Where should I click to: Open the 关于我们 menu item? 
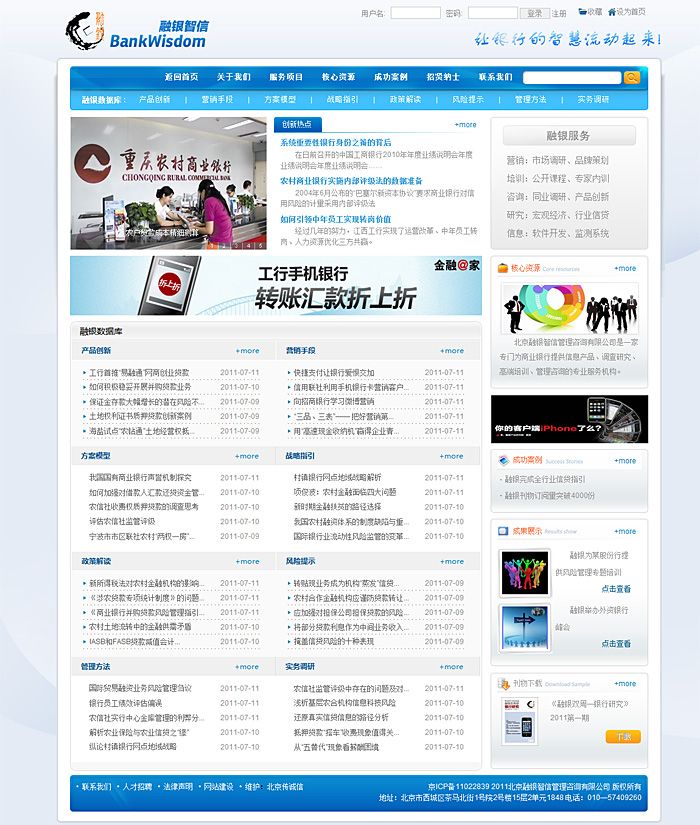(x=233, y=77)
